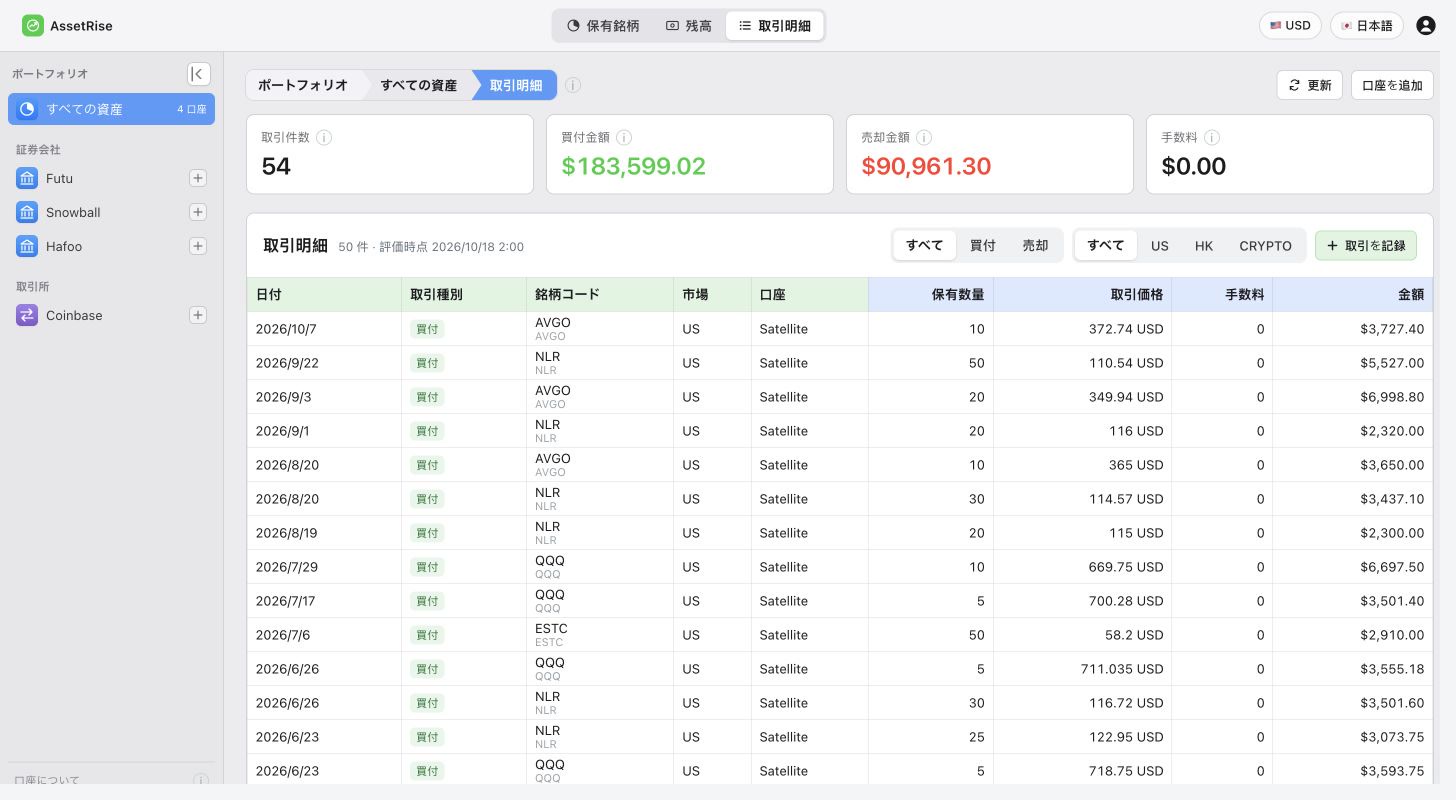The width and height of the screenshot is (1456, 800).
Task: Filter the market to US
Action: click(1159, 245)
